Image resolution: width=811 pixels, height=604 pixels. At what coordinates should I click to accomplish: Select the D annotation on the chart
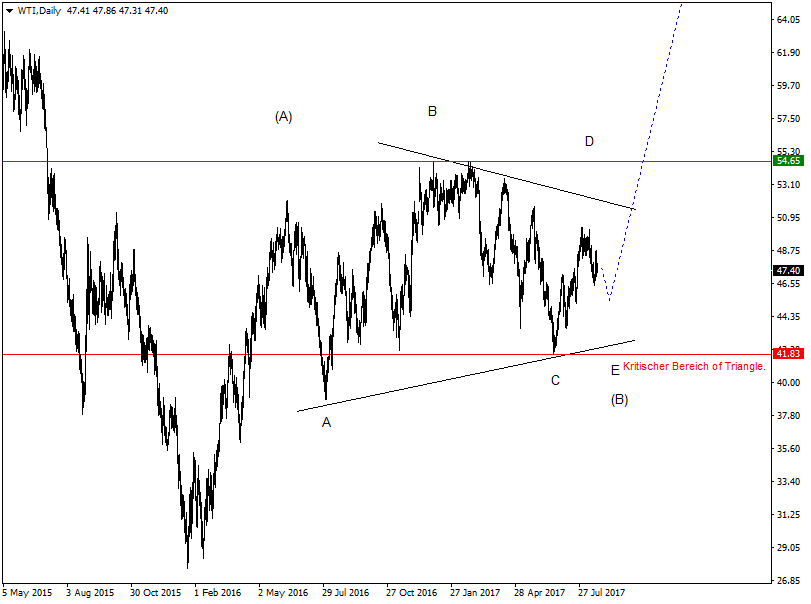[x=589, y=143]
